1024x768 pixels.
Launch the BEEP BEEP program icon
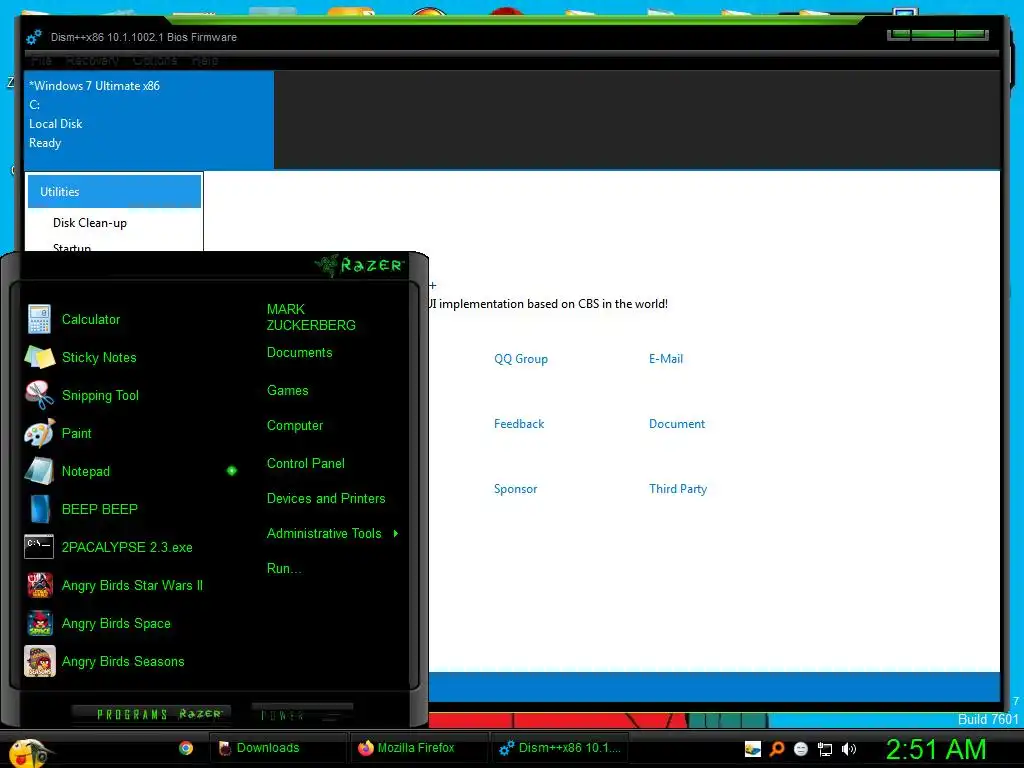(x=39, y=509)
